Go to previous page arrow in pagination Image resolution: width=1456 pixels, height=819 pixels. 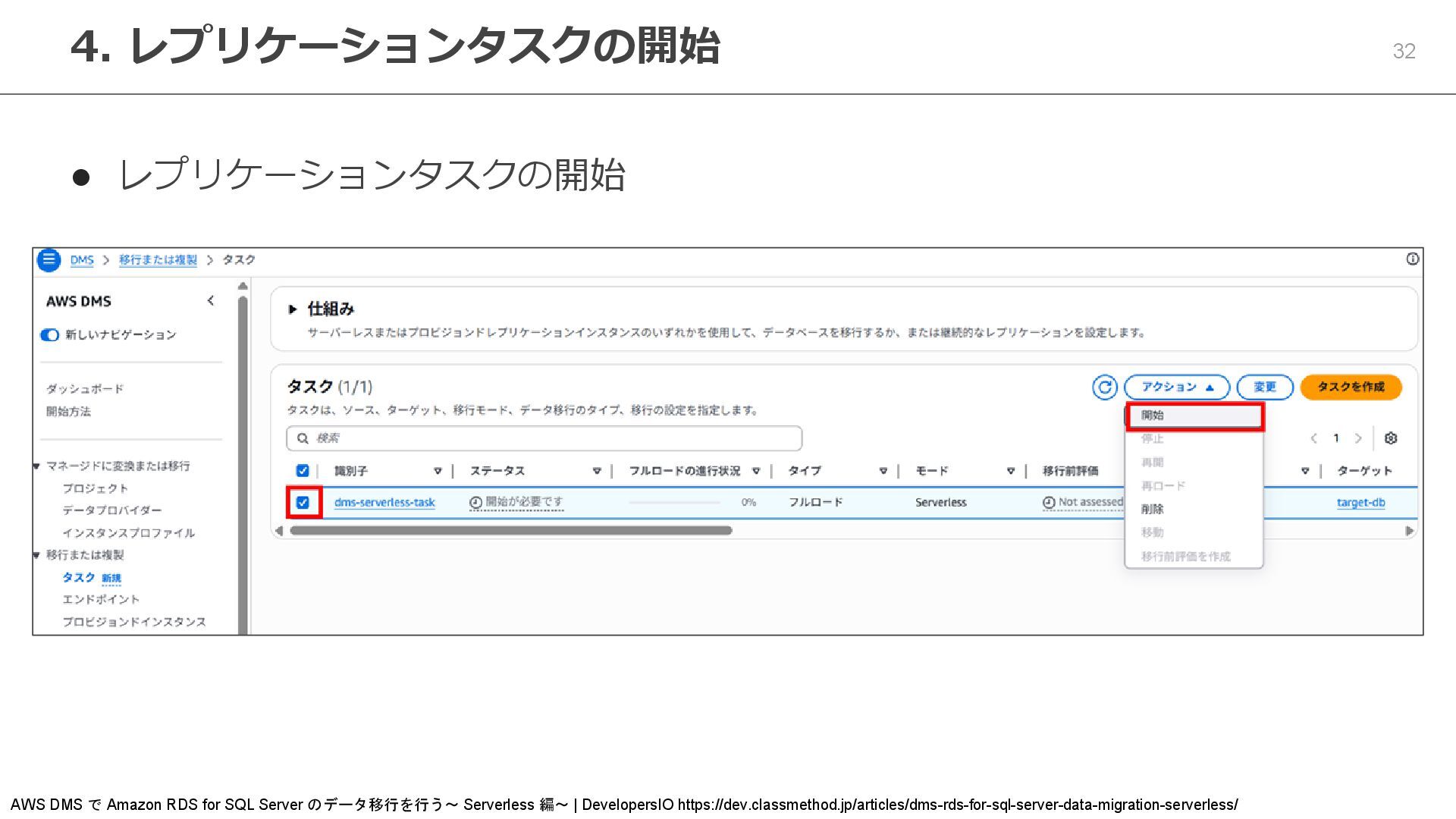click(x=1314, y=438)
